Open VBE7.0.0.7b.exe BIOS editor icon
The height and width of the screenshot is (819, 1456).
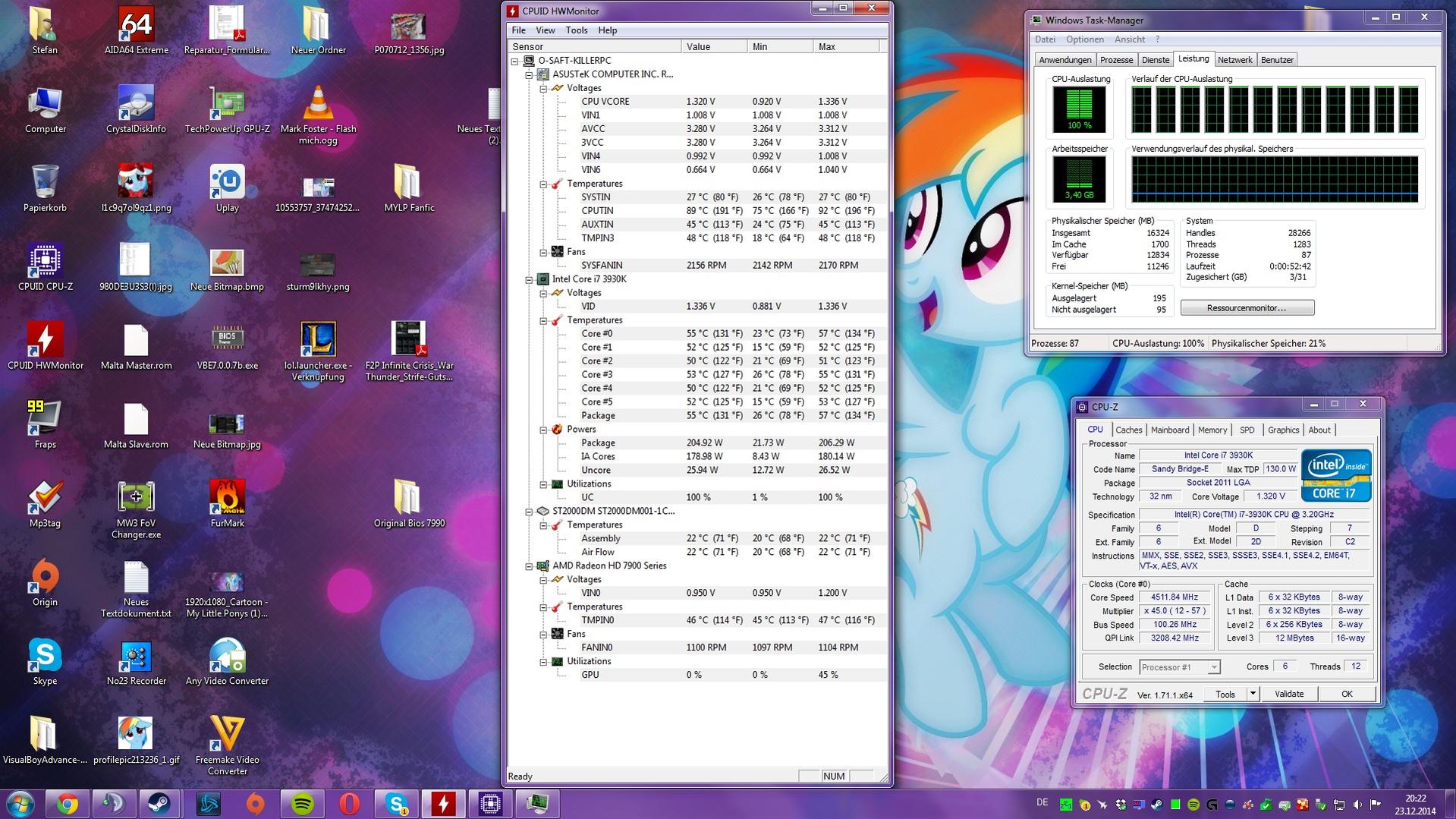pos(228,346)
